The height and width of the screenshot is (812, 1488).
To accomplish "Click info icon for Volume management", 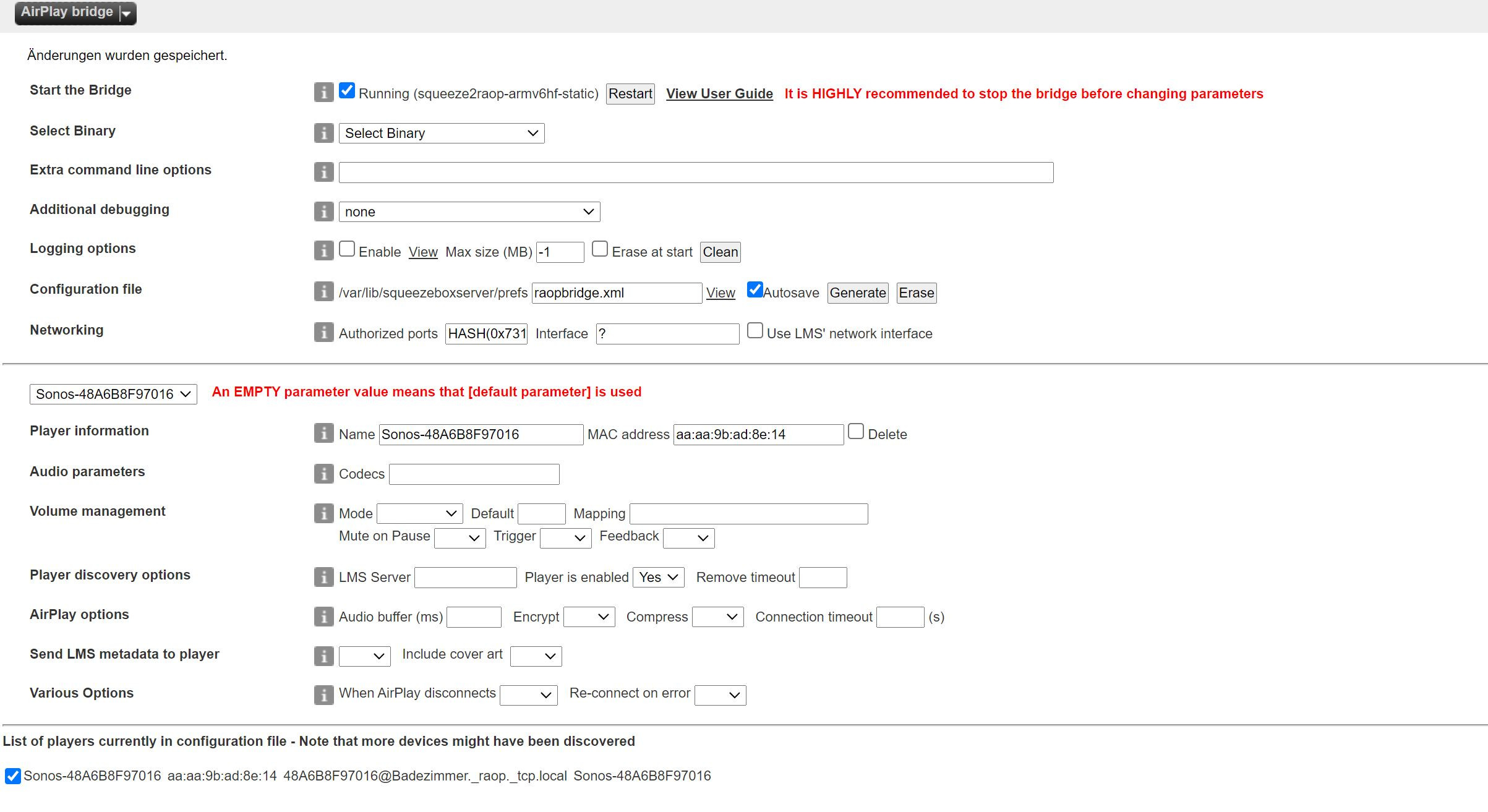I will point(323,513).
